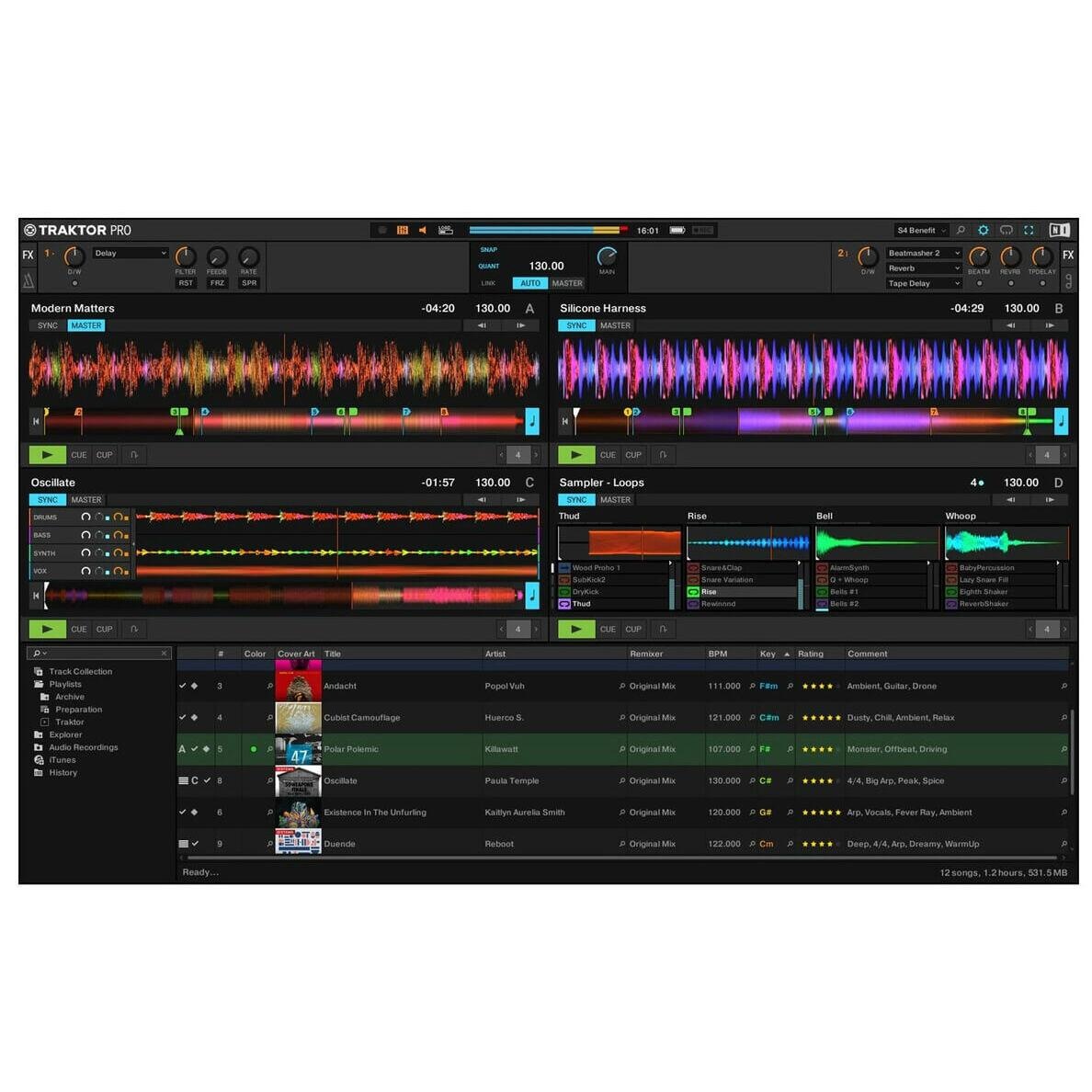Click the right FX panel icon
This screenshot has width=1092, height=1092.
click(x=1067, y=255)
